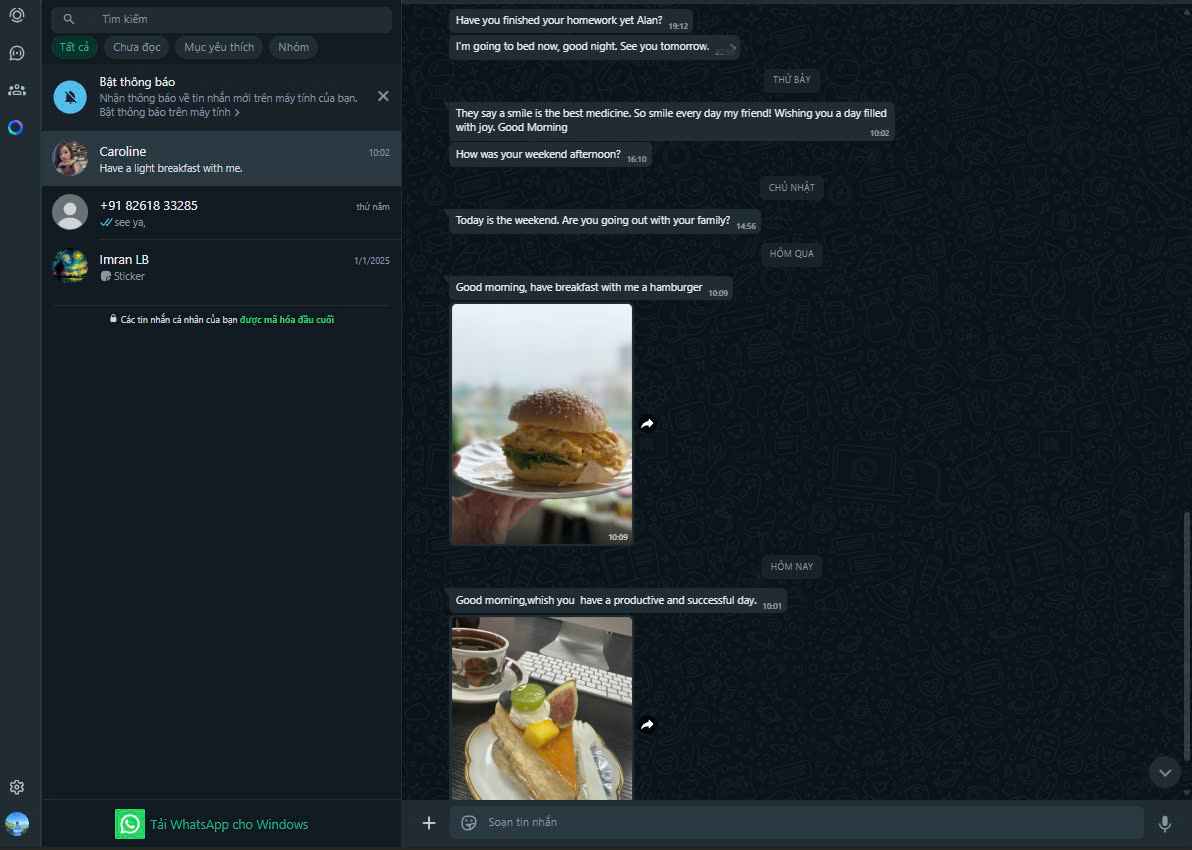Open Meta AI circle icon
The width and height of the screenshot is (1192, 850).
click(x=16, y=127)
